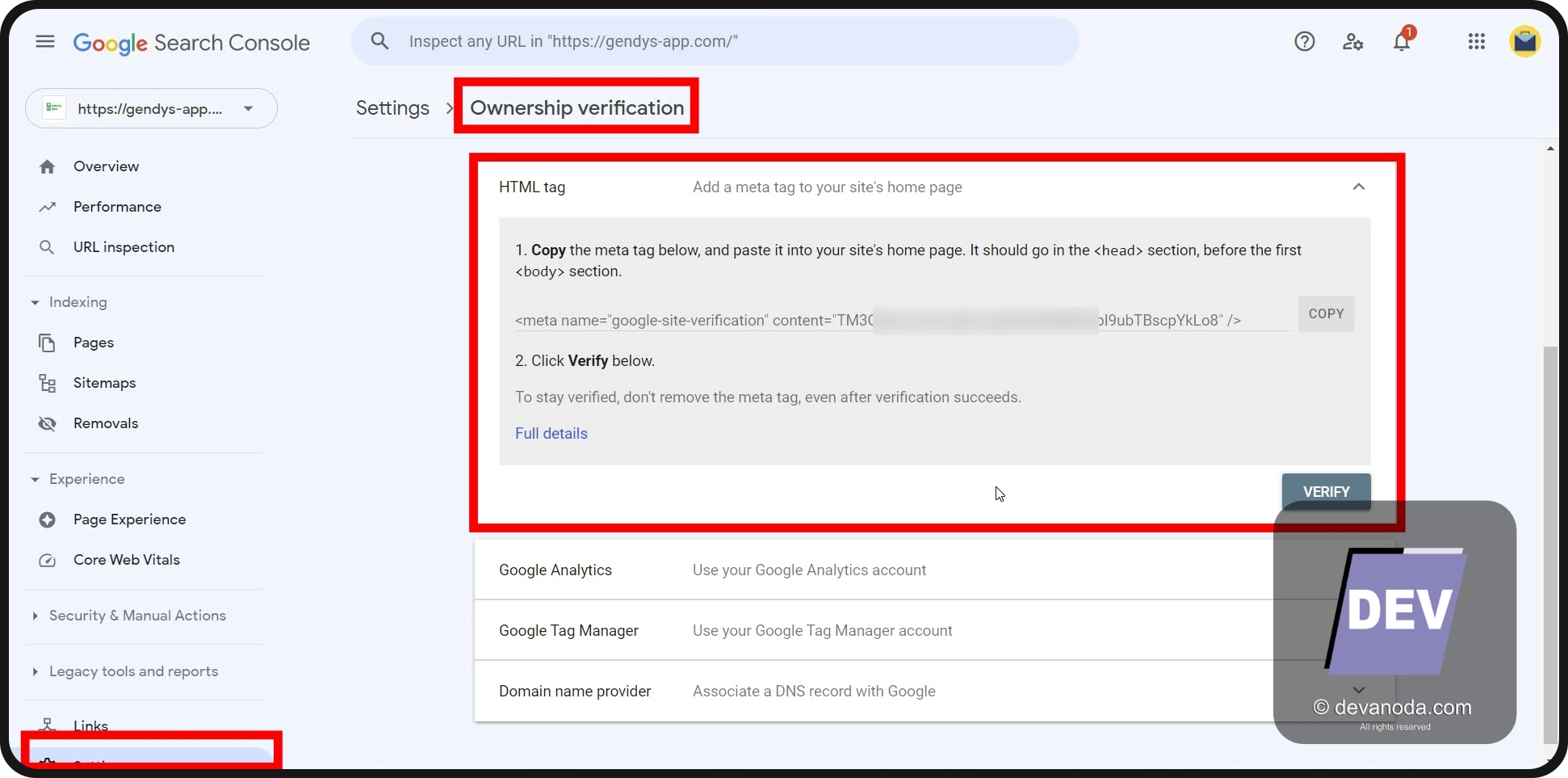Open the Pages indexing report
Screen dimensions: 1568x778
(x=94, y=343)
